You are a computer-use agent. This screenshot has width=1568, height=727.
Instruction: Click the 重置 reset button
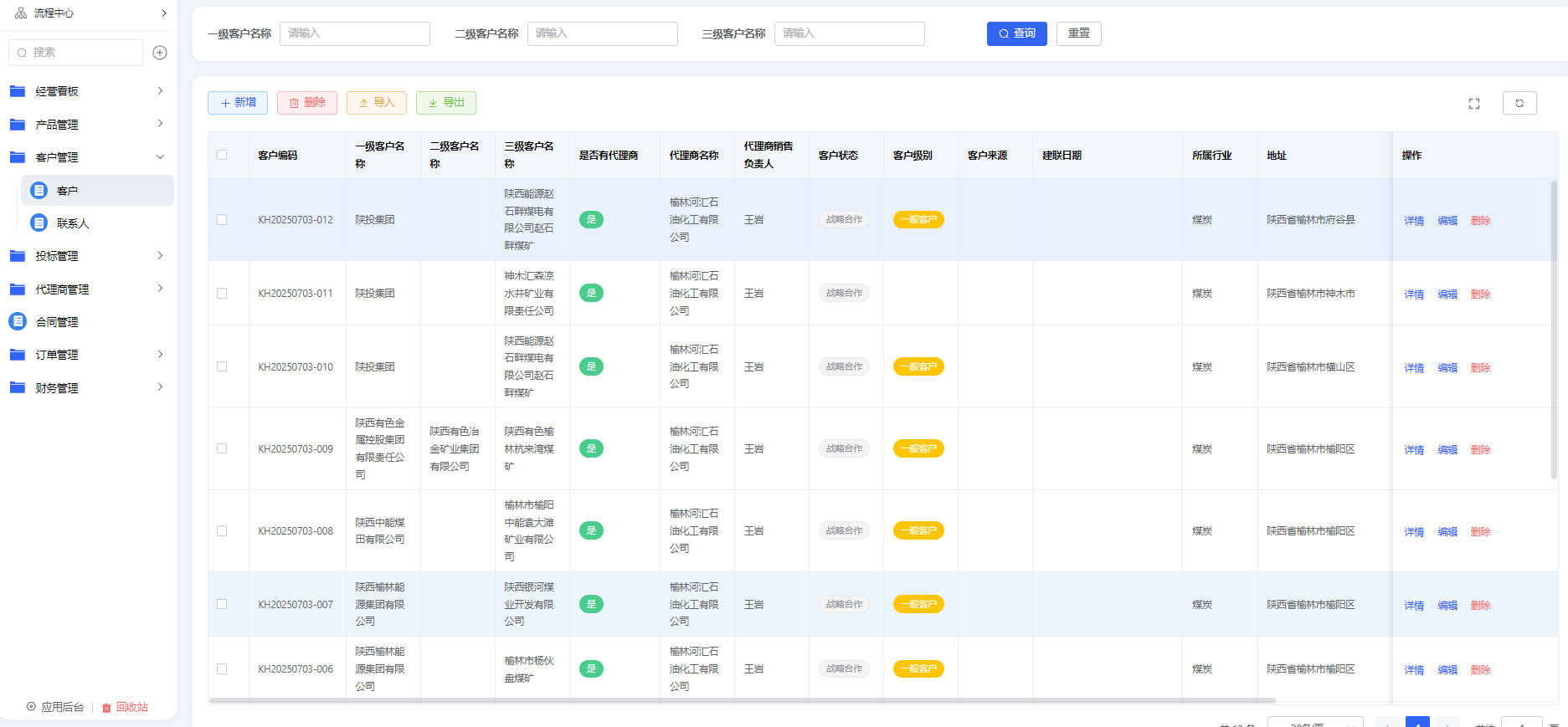1079,33
